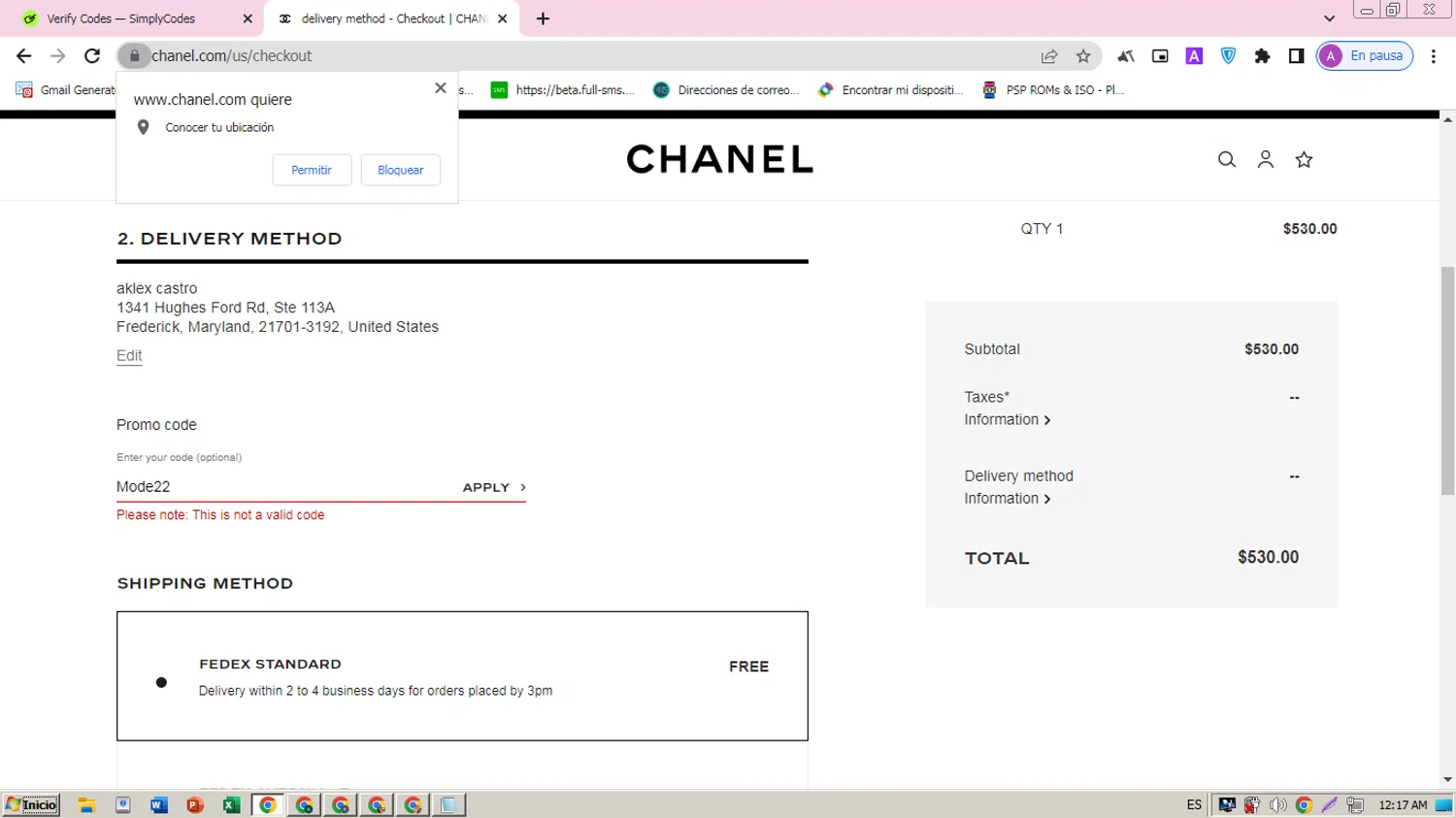Click Permitir to allow location
This screenshot has height=818, width=1456.
coord(312,170)
